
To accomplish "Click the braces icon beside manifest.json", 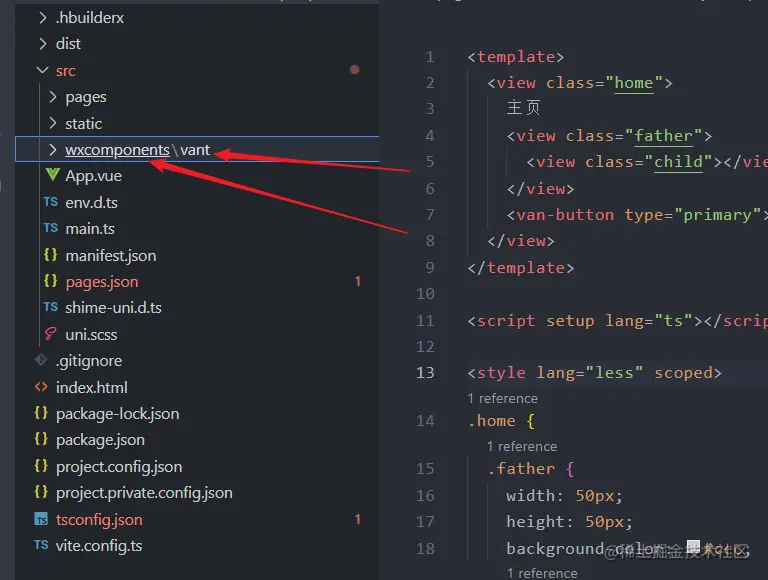I will [50, 255].
